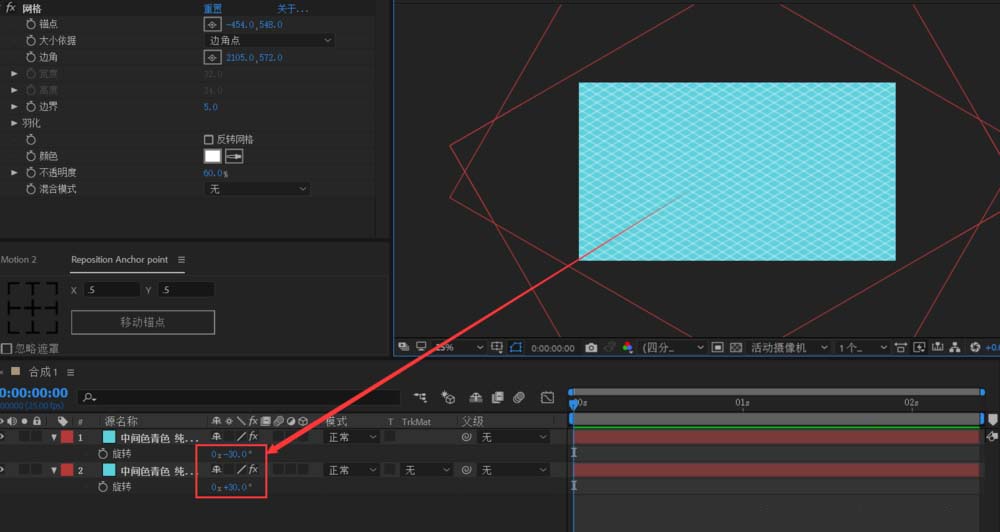The width and height of the screenshot is (1000, 532).
Task: Check the 忽略遮罩 checkbox
Action: [x=6, y=348]
